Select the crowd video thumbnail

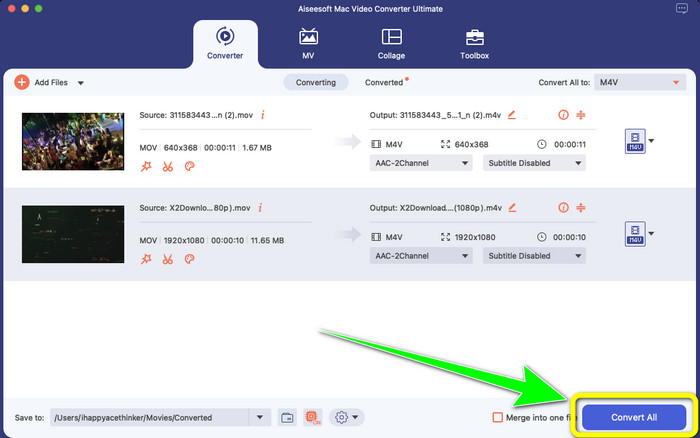[x=73, y=142]
